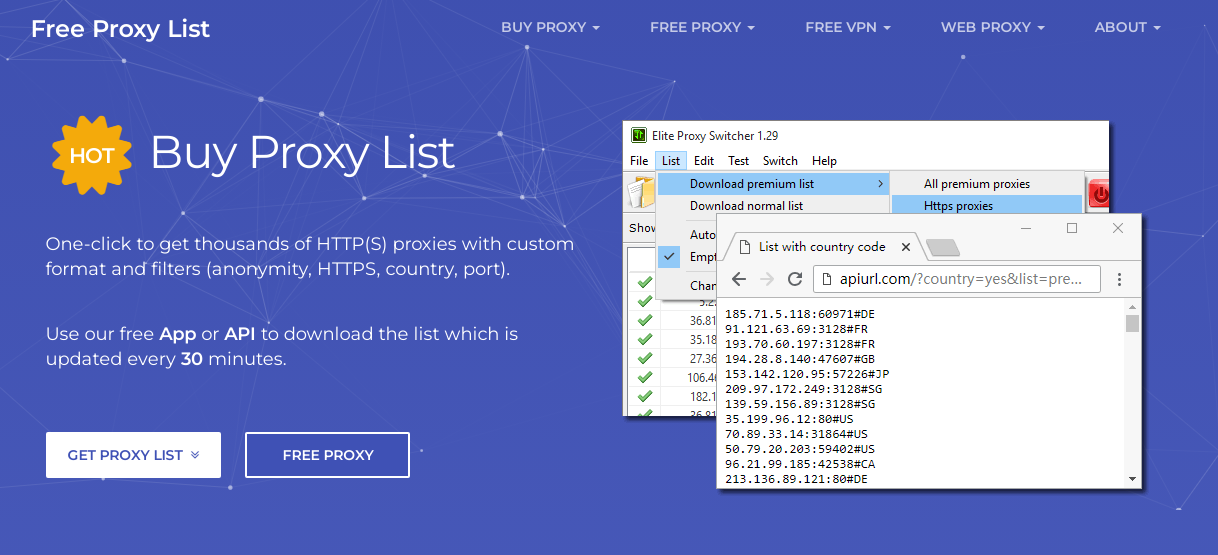Click the 'Free Proxy List' site logo
This screenshot has height=555, width=1218.
120,28
